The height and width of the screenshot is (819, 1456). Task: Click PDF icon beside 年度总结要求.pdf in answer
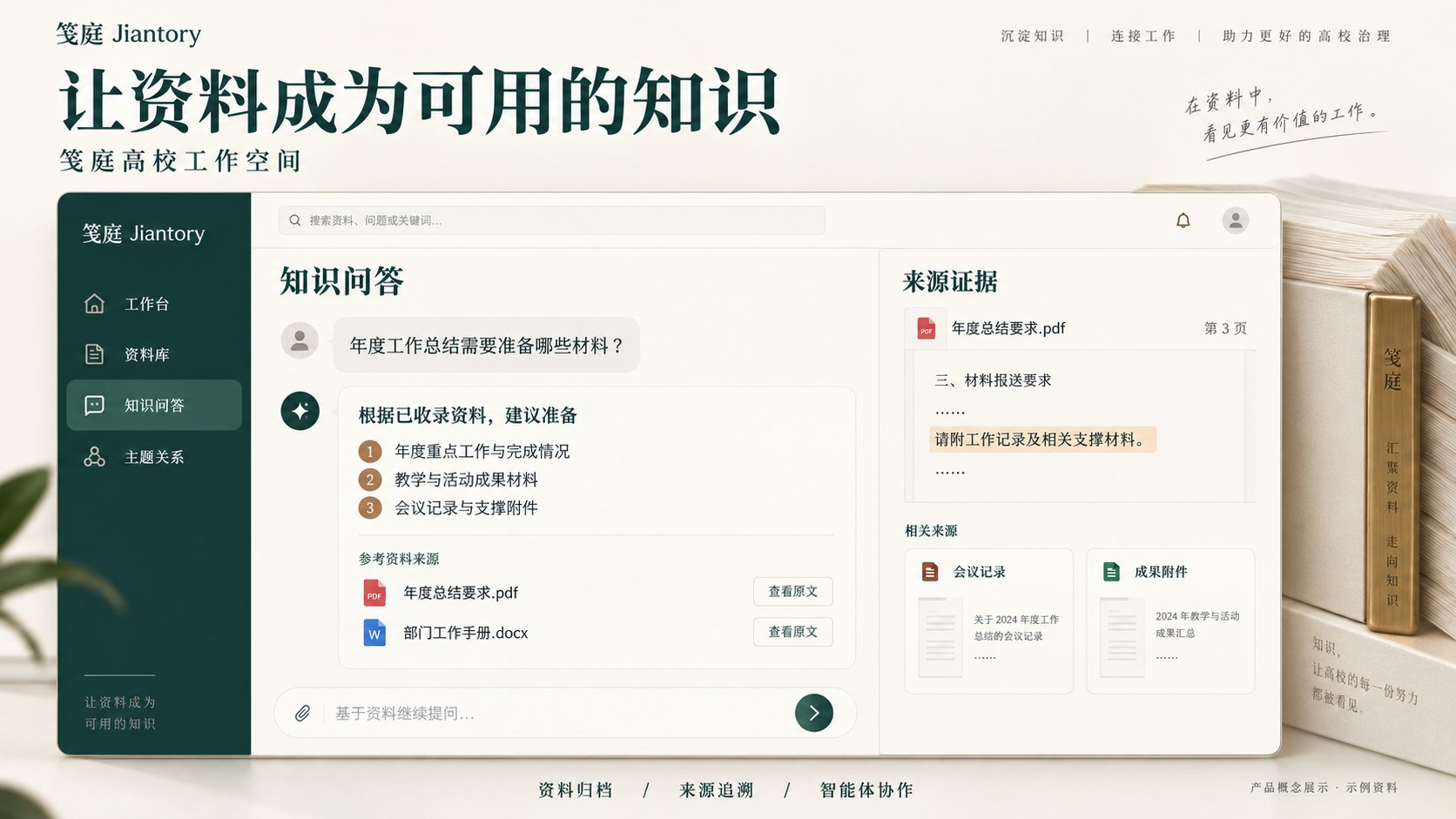click(374, 593)
